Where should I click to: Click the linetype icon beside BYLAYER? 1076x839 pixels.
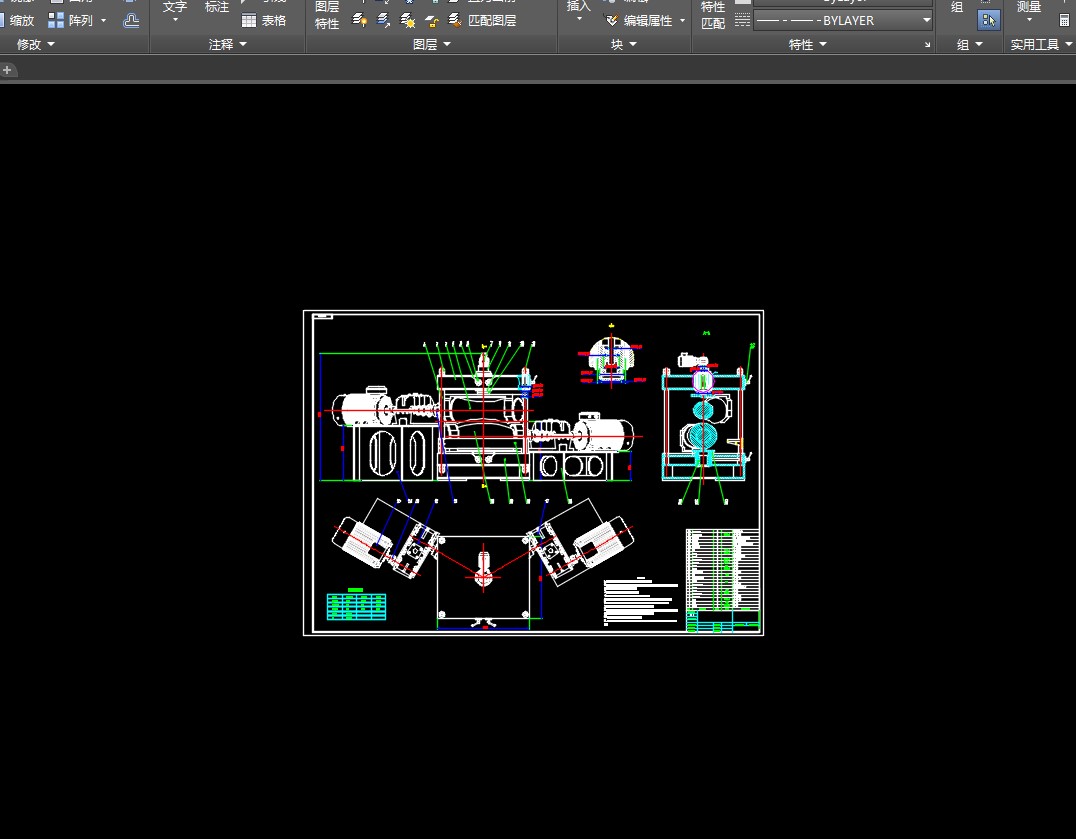(x=742, y=21)
